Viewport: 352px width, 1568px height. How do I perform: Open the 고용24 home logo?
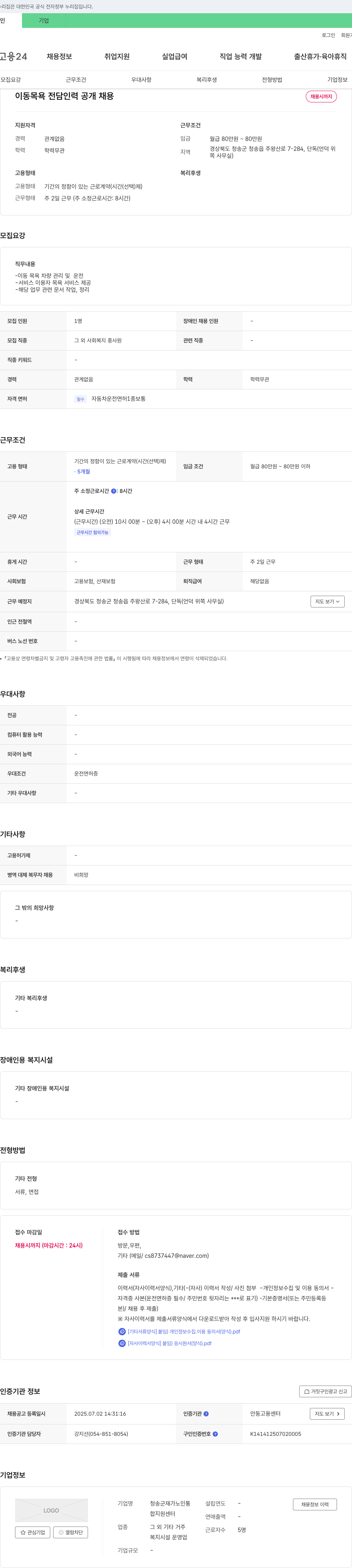click(13, 57)
